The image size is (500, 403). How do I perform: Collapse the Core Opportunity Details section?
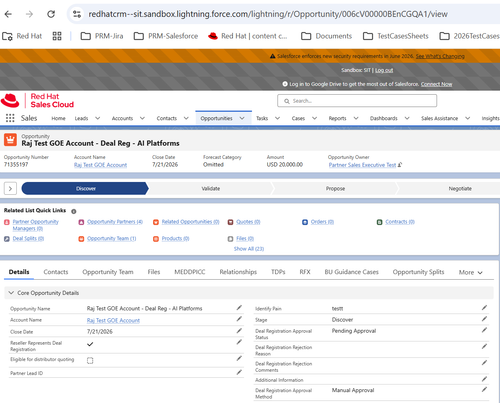(x=11, y=293)
